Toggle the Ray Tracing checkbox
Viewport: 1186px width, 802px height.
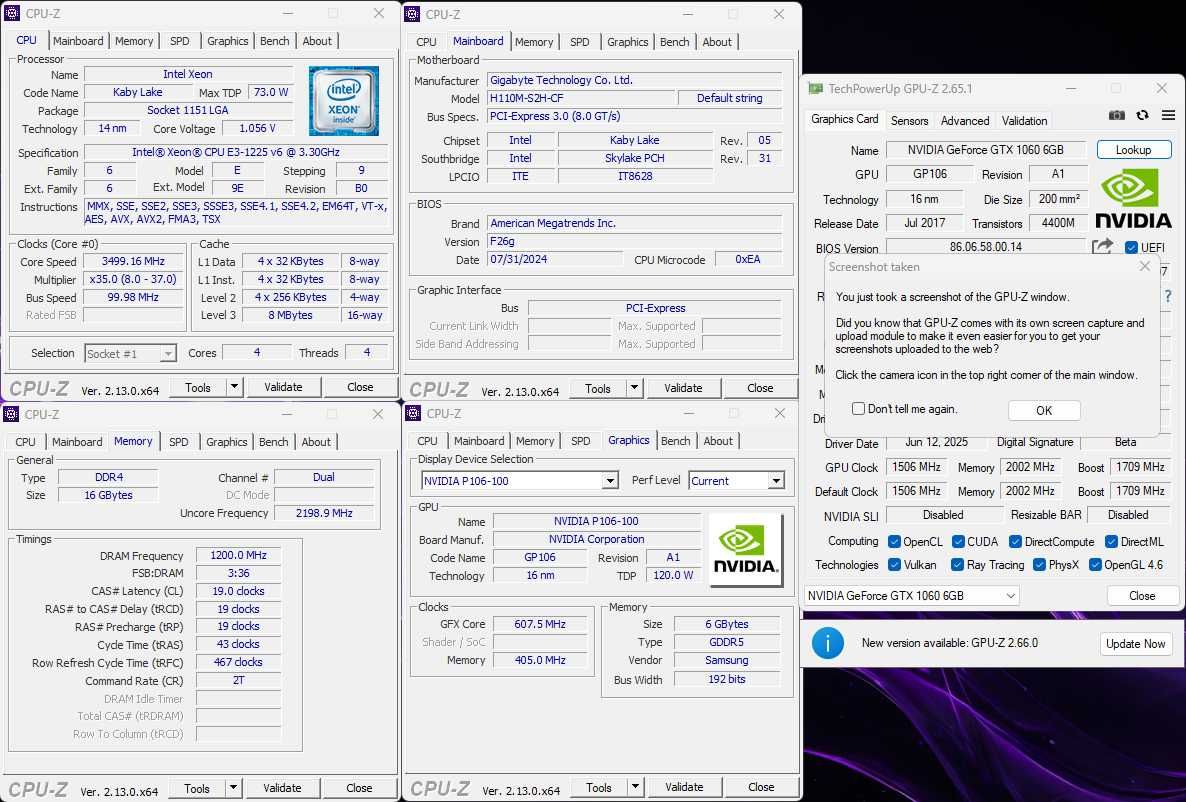pyautogui.click(x=958, y=564)
